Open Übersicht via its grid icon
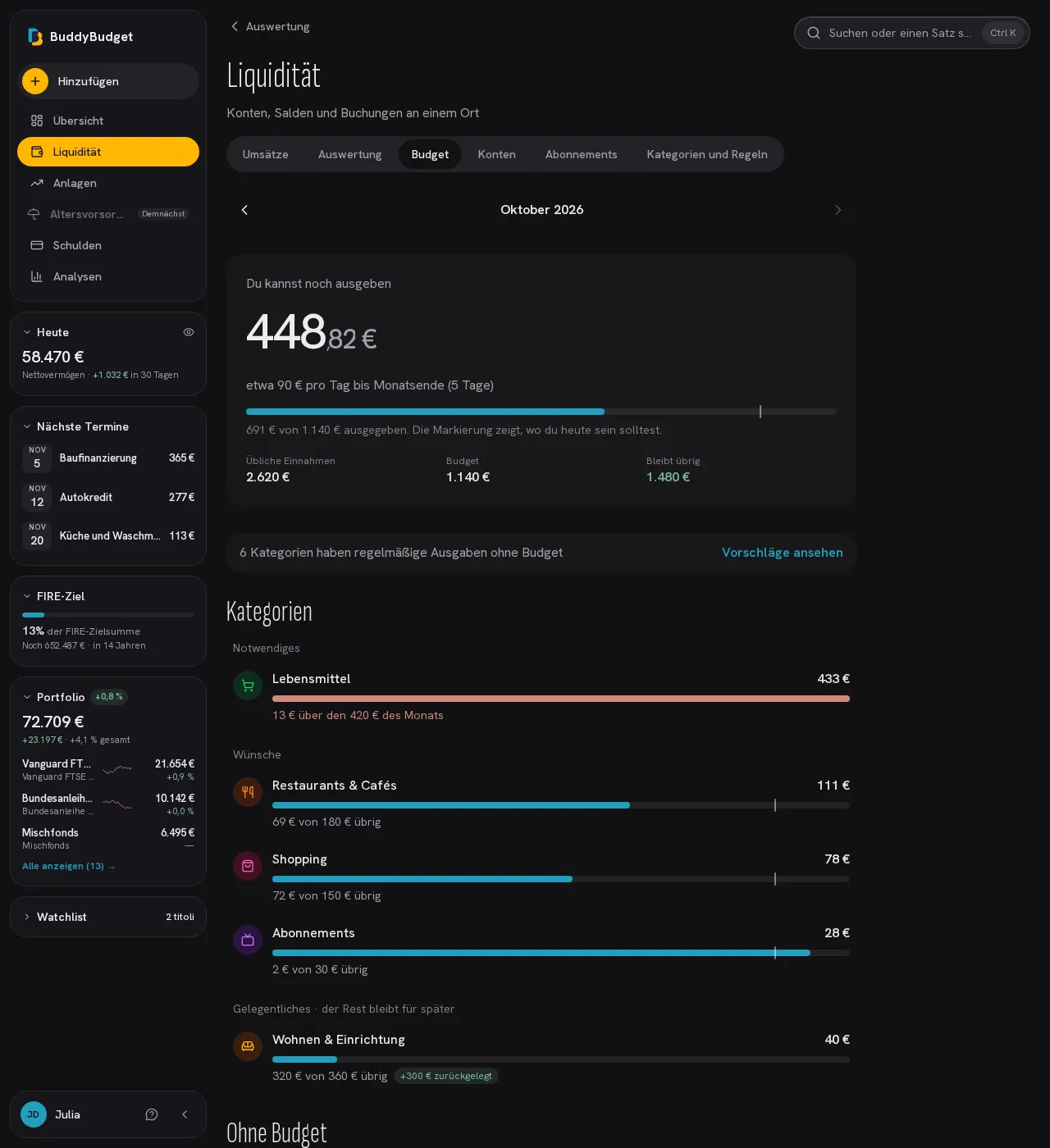The width and height of the screenshot is (1050, 1148). click(37, 121)
